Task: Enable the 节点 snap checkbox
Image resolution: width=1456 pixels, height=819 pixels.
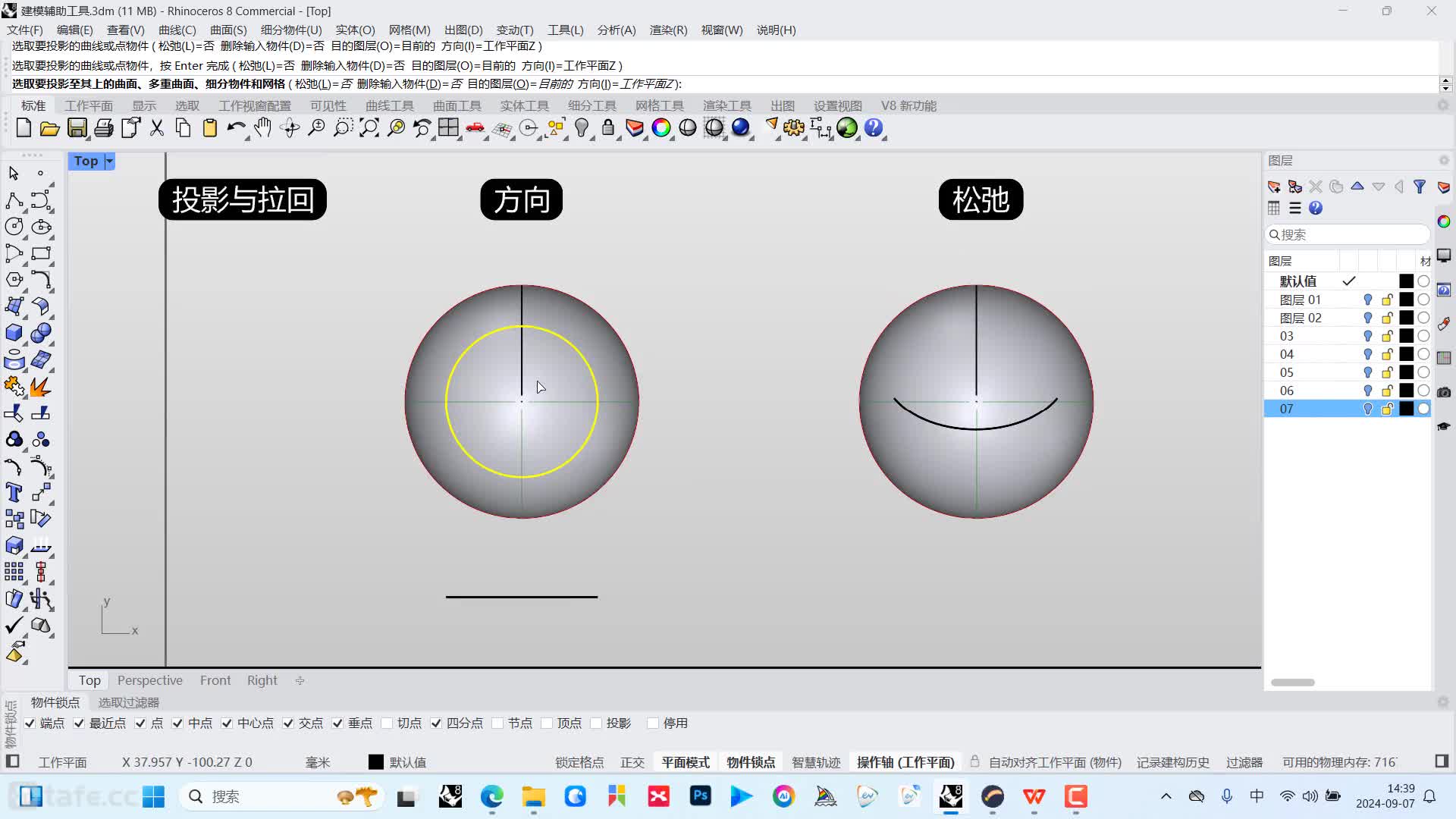Action: (497, 723)
